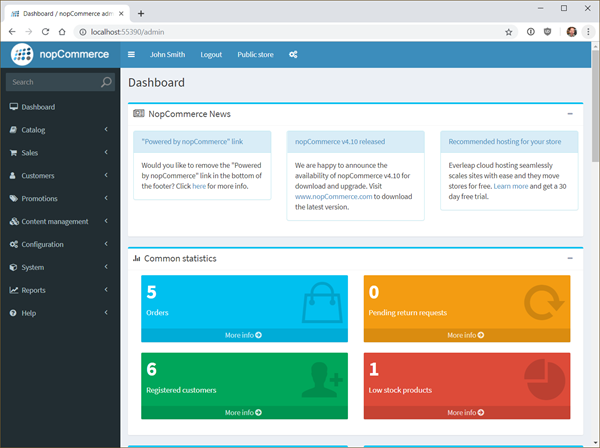This screenshot has height=448, width=600.
Task: Click the nopCommerce logo
Action: pos(60,54)
